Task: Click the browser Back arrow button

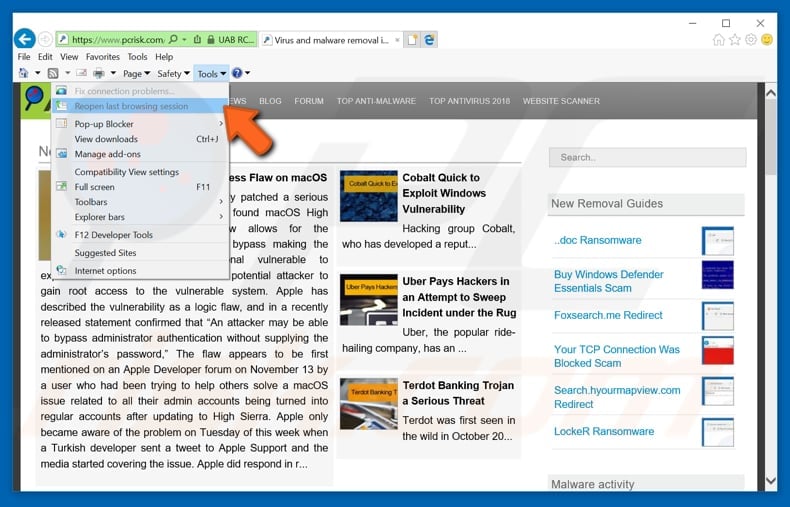Action: tap(25, 39)
